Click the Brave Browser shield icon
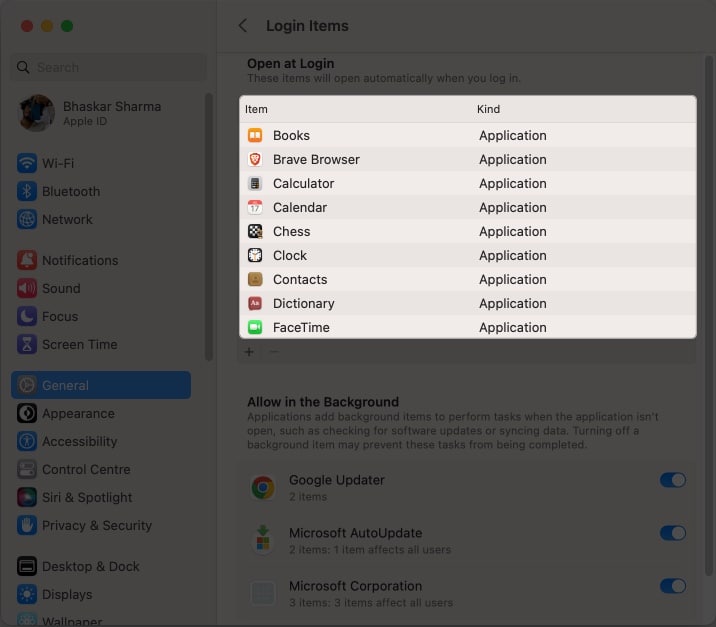 (x=255, y=159)
